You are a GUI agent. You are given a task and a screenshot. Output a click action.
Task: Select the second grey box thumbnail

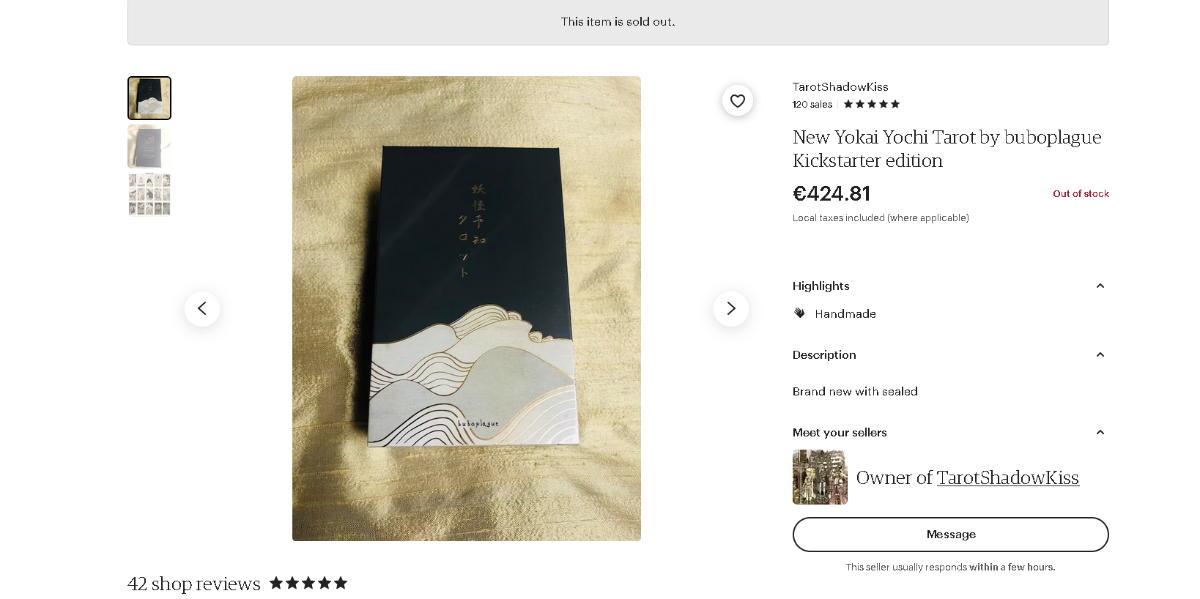pos(149,146)
